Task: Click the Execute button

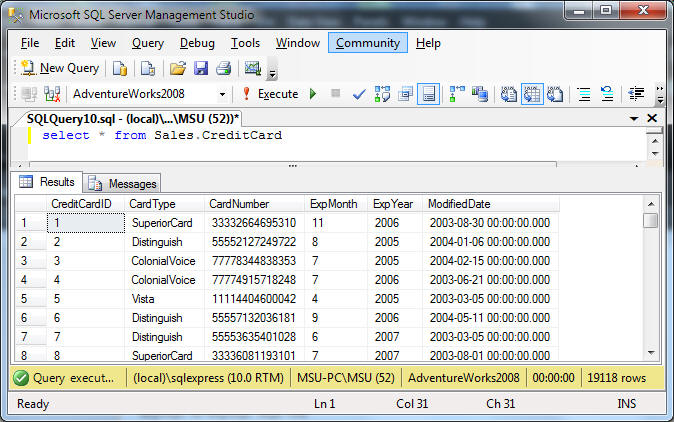Action: tap(270, 94)
